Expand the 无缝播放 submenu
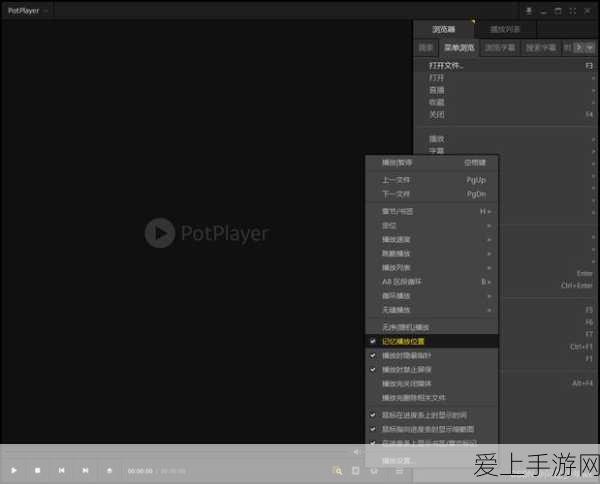This screenshot has width=600, height=484. click(432, 310)
